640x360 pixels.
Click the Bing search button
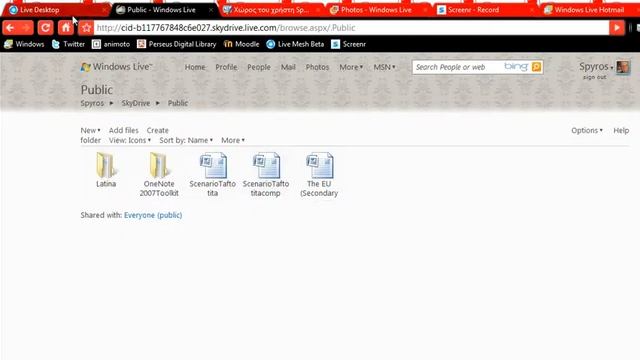click(x=536, y=67)
